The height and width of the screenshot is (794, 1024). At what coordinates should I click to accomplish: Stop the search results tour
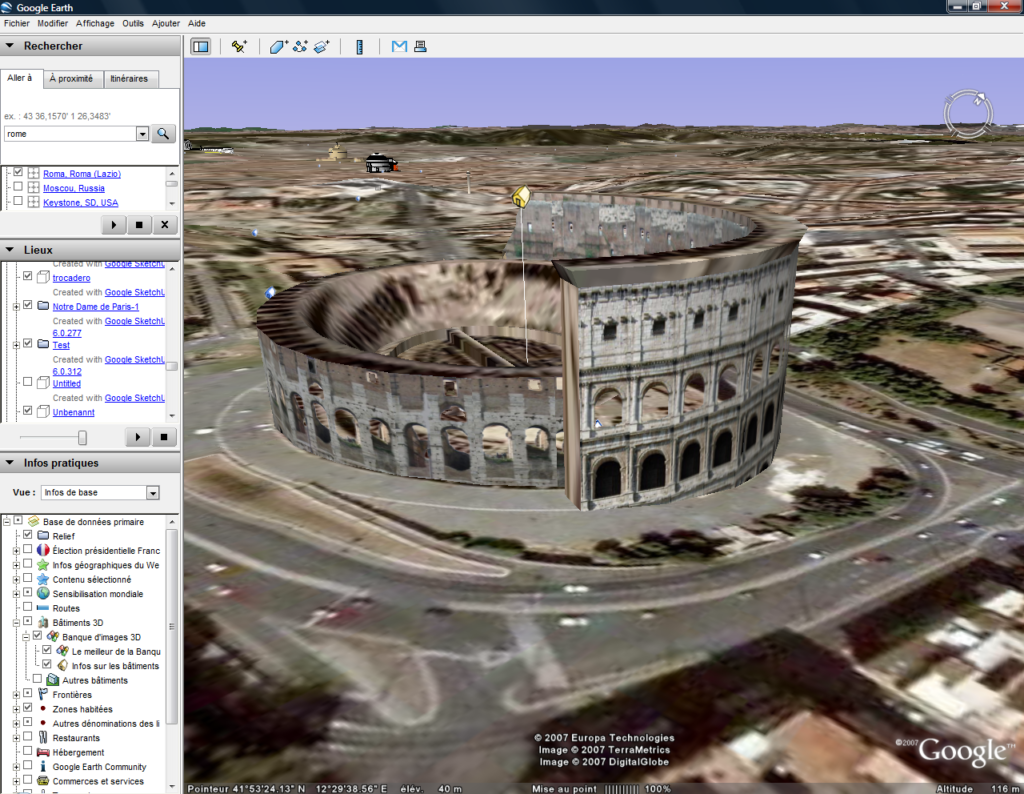[139, 225]
